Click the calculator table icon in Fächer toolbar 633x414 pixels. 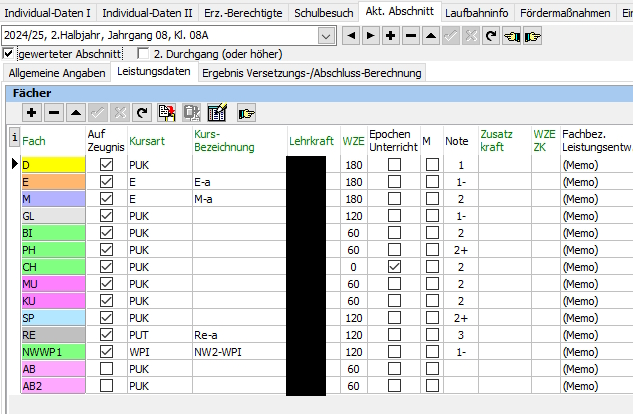coord(217,113)
